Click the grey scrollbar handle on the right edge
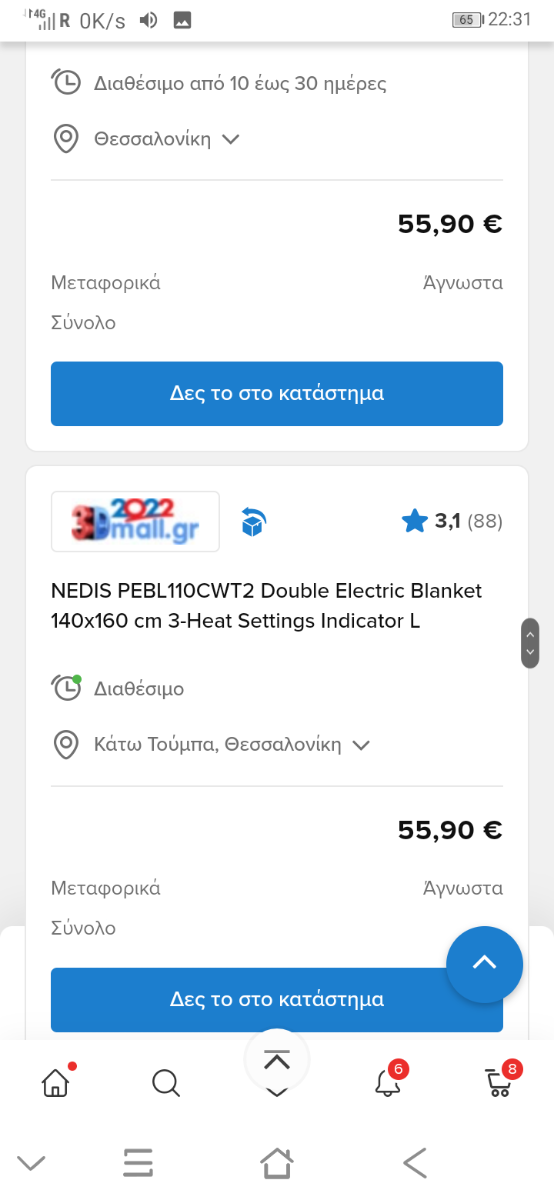Screen dimensions: 554x1200 (x=530, y=643)
